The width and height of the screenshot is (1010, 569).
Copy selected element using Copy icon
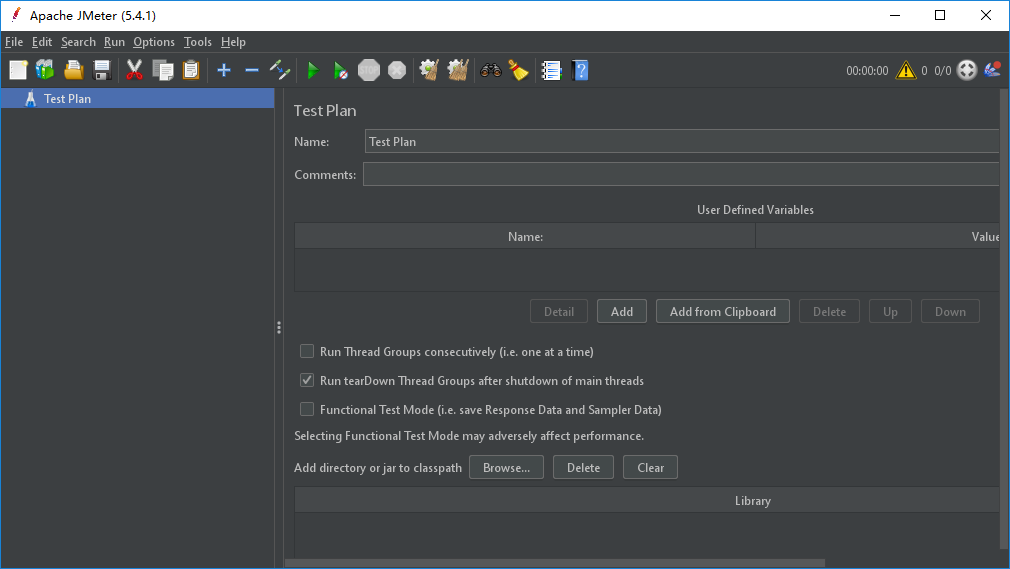[163, 70]
